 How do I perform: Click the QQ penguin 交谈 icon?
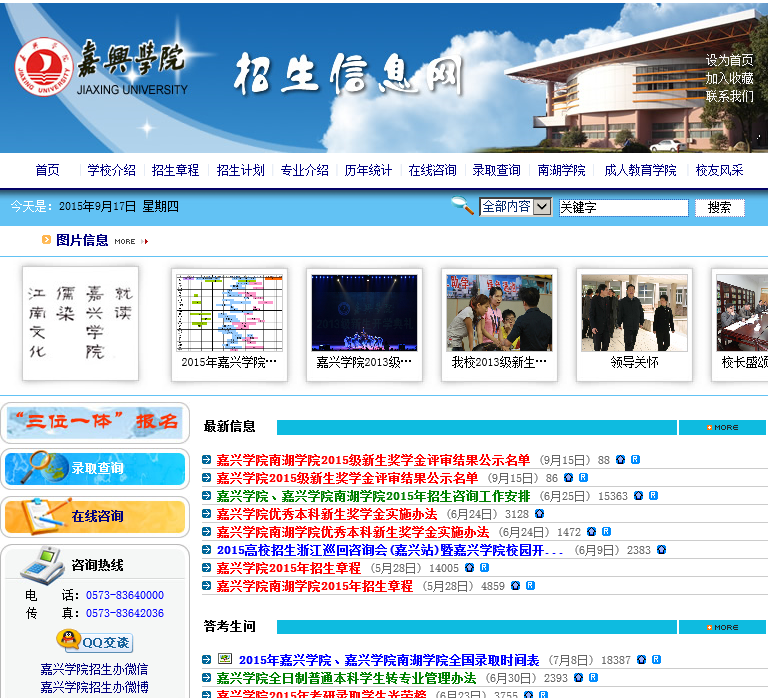95,641
